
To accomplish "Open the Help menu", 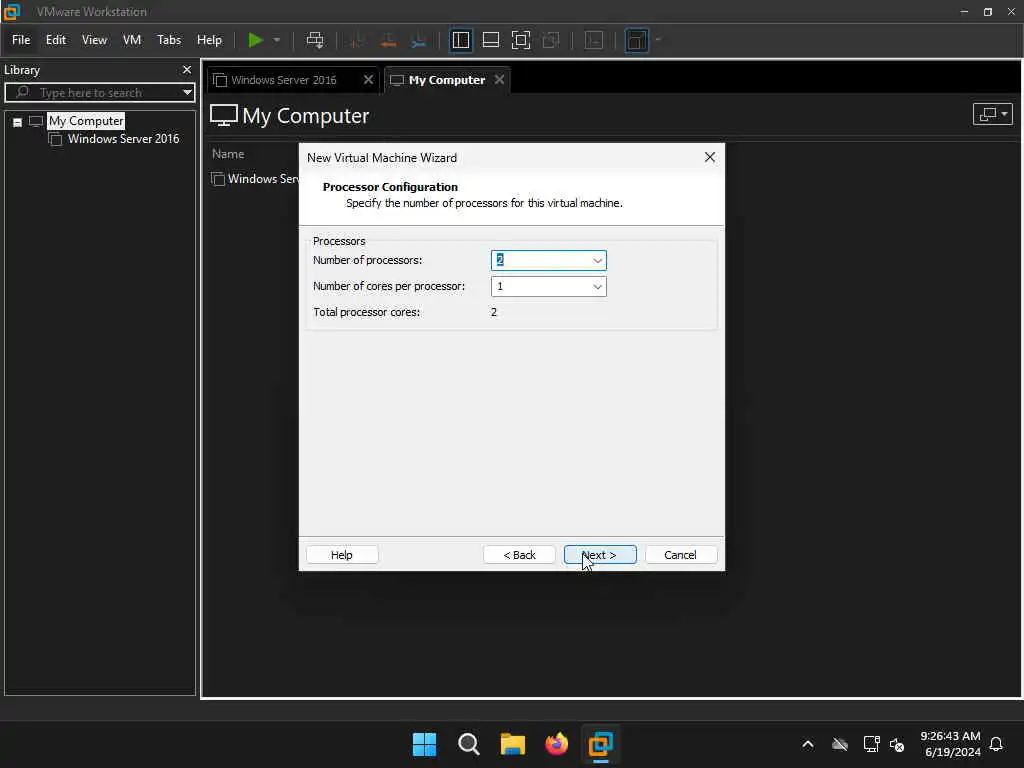I will [x=210, y=40].
